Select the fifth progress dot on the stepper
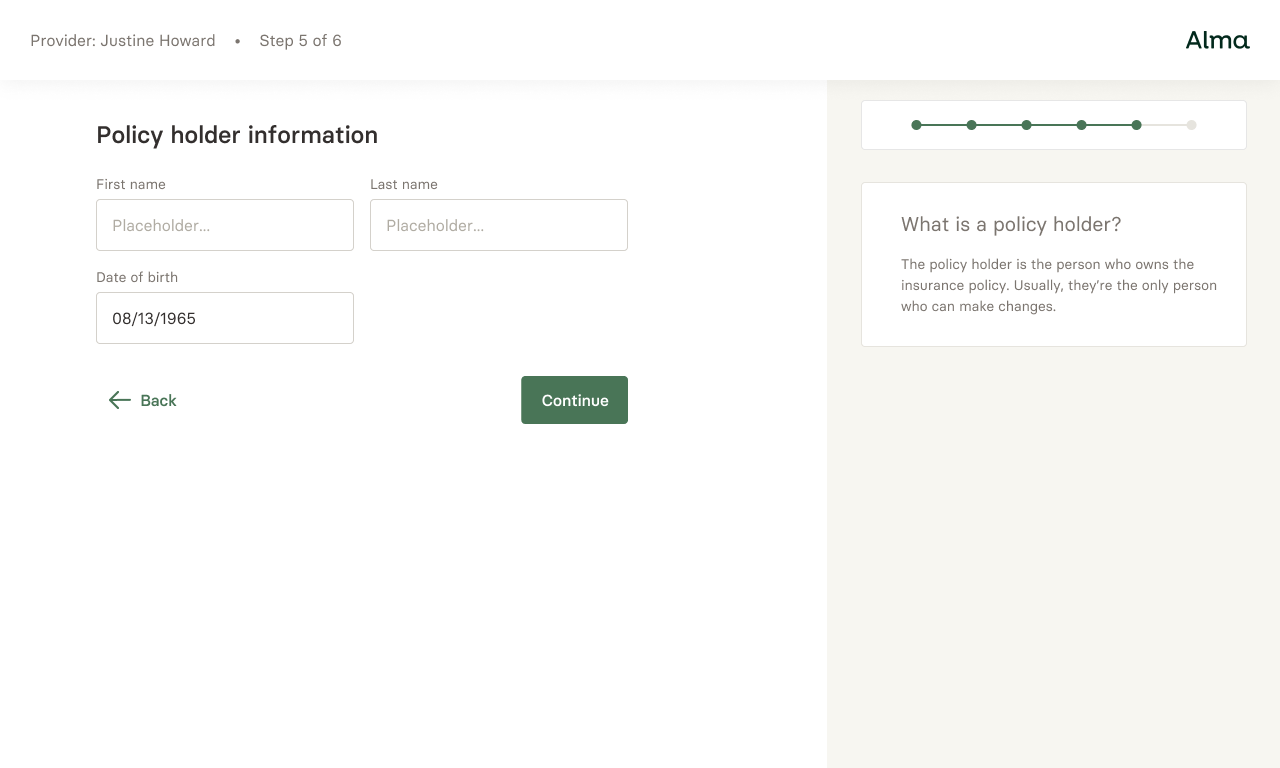This screenshot has width=1280, height=768. point(1136,125)
